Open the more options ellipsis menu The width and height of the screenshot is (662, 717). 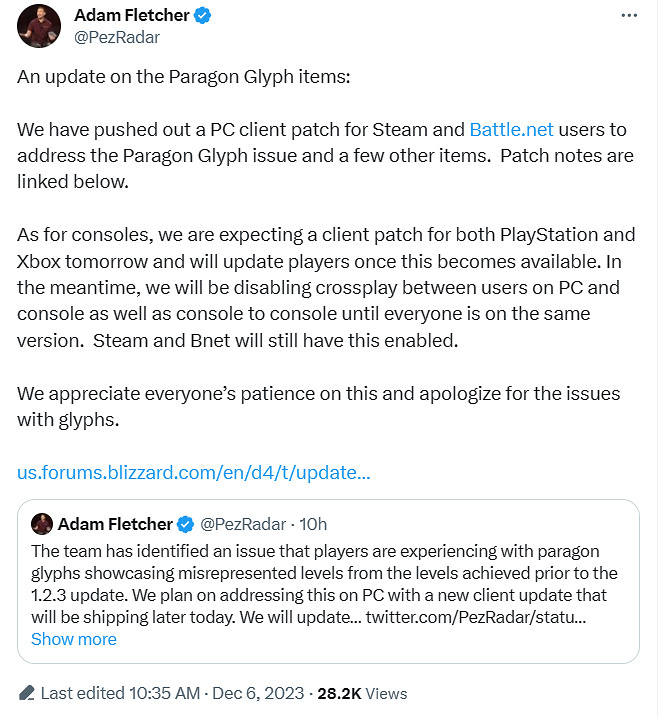pyautogui.click(x=628, y=17)
